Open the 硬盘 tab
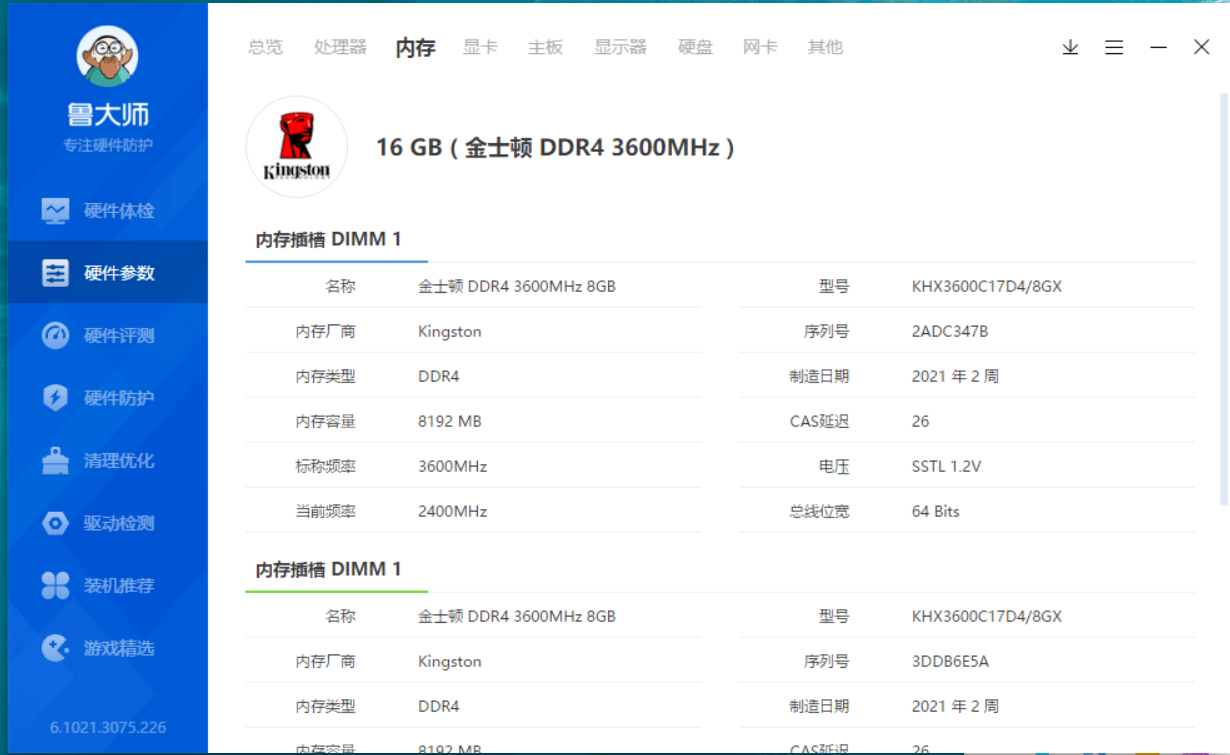Image resolution: width=1230 pixels, height=755 pixels. pos(695,47)
